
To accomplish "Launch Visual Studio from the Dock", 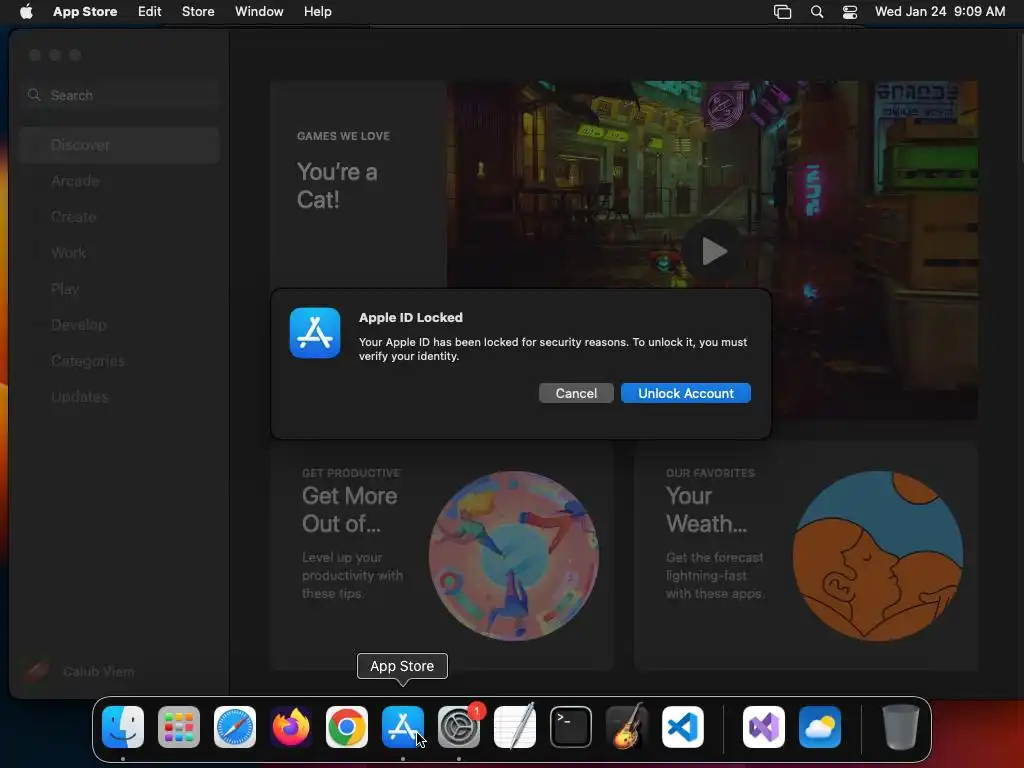I will coord(764,727).
